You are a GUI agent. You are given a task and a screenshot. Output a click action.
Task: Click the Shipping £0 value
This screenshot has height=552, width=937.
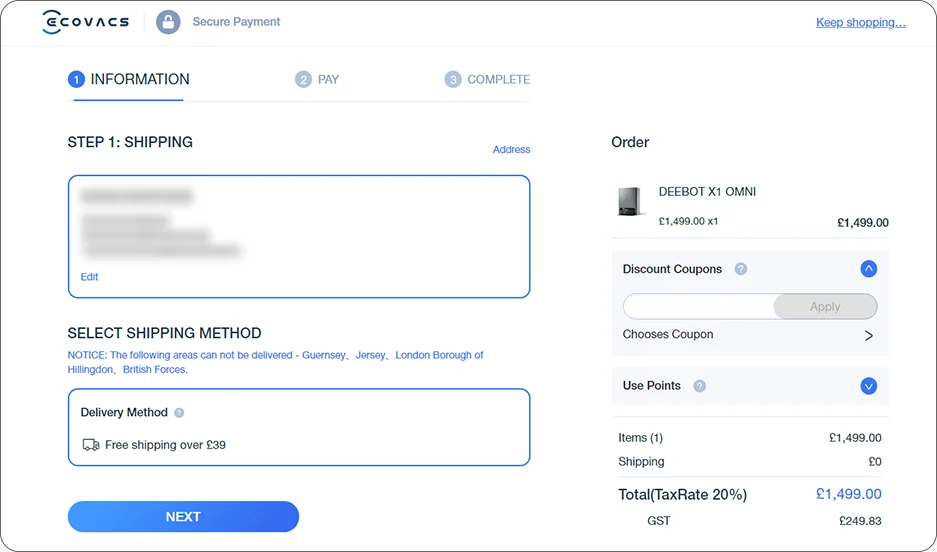click(x=875, y=462)
